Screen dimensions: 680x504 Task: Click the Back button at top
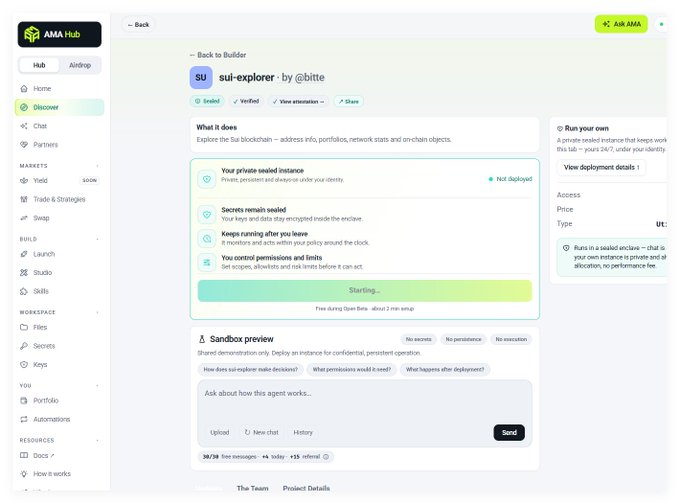pos(138,25)
